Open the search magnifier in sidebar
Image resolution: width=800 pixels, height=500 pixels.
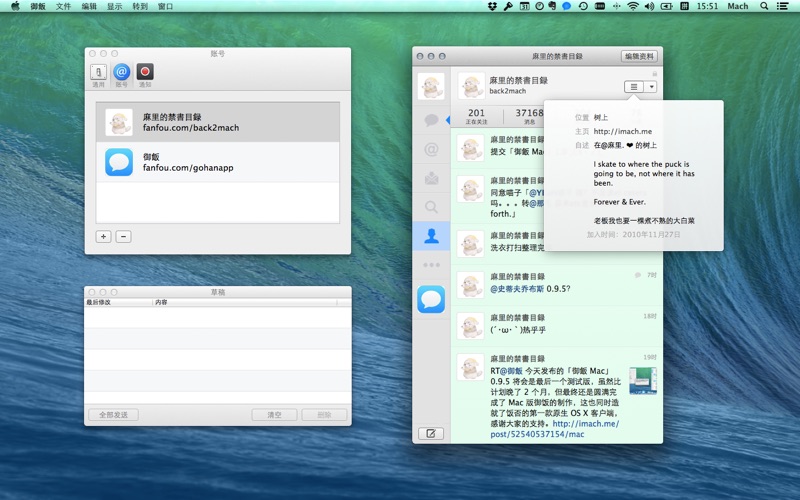(431, 208)
